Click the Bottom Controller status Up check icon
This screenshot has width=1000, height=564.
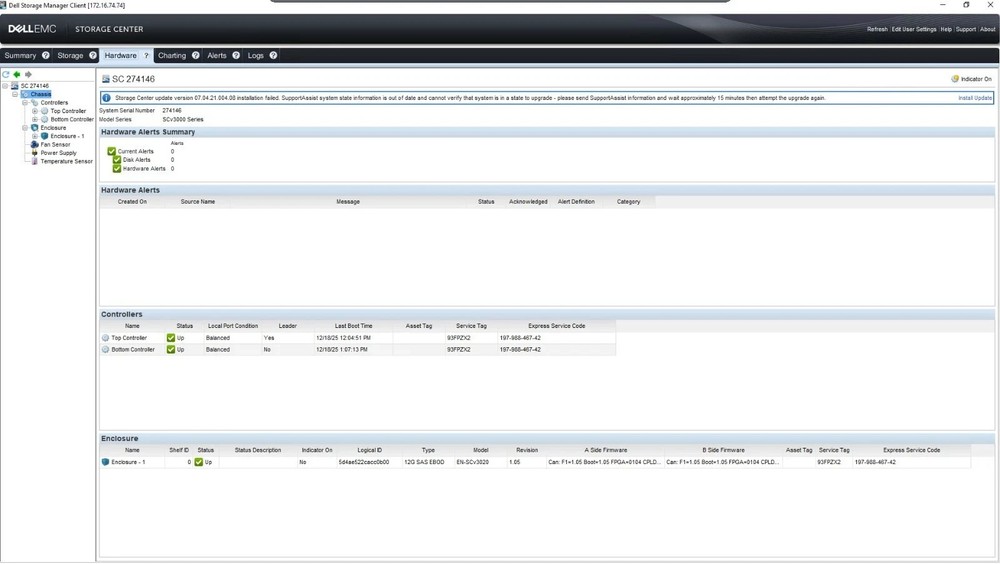click(171, 350)
